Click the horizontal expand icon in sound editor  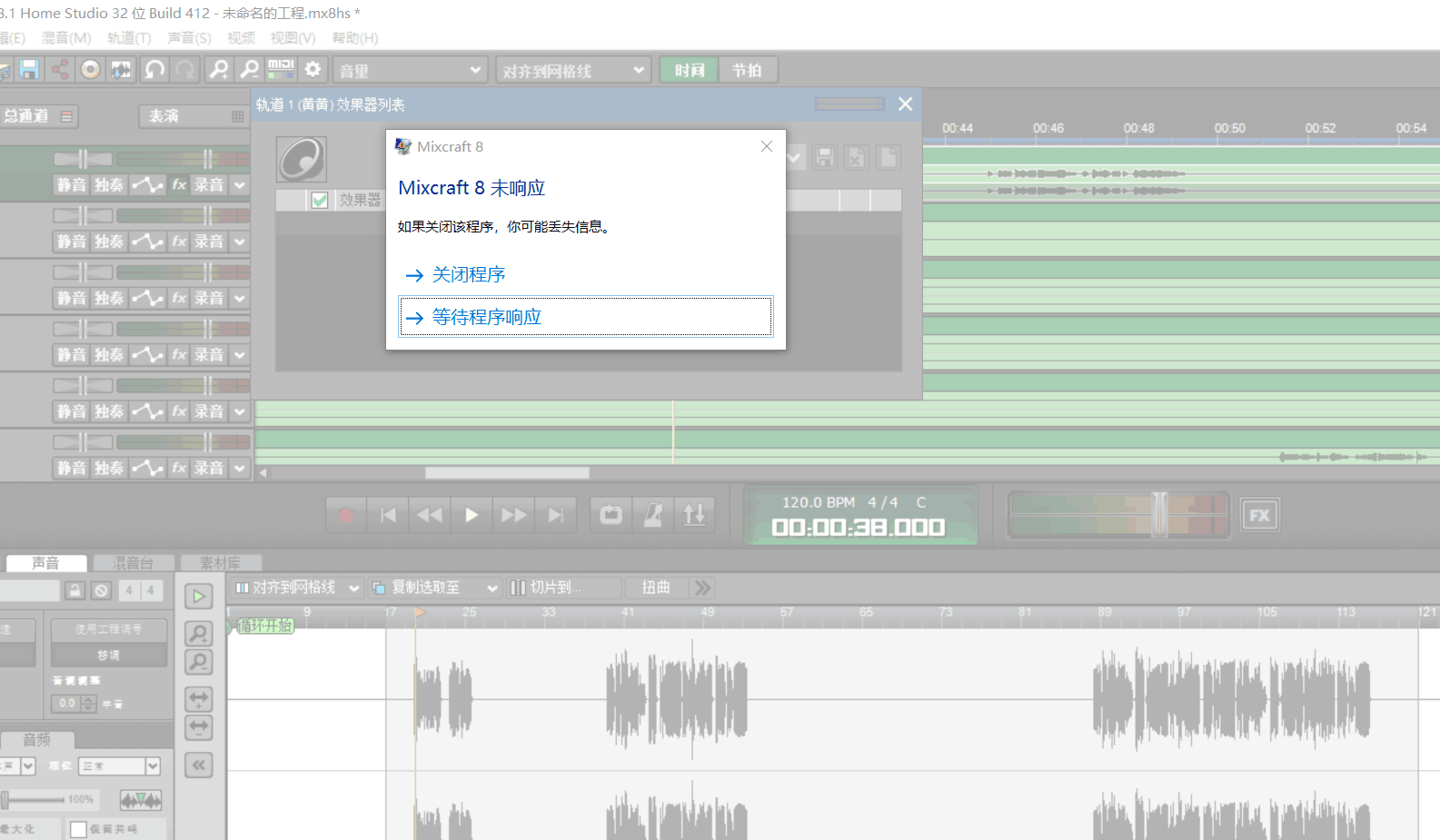point(198,699)
